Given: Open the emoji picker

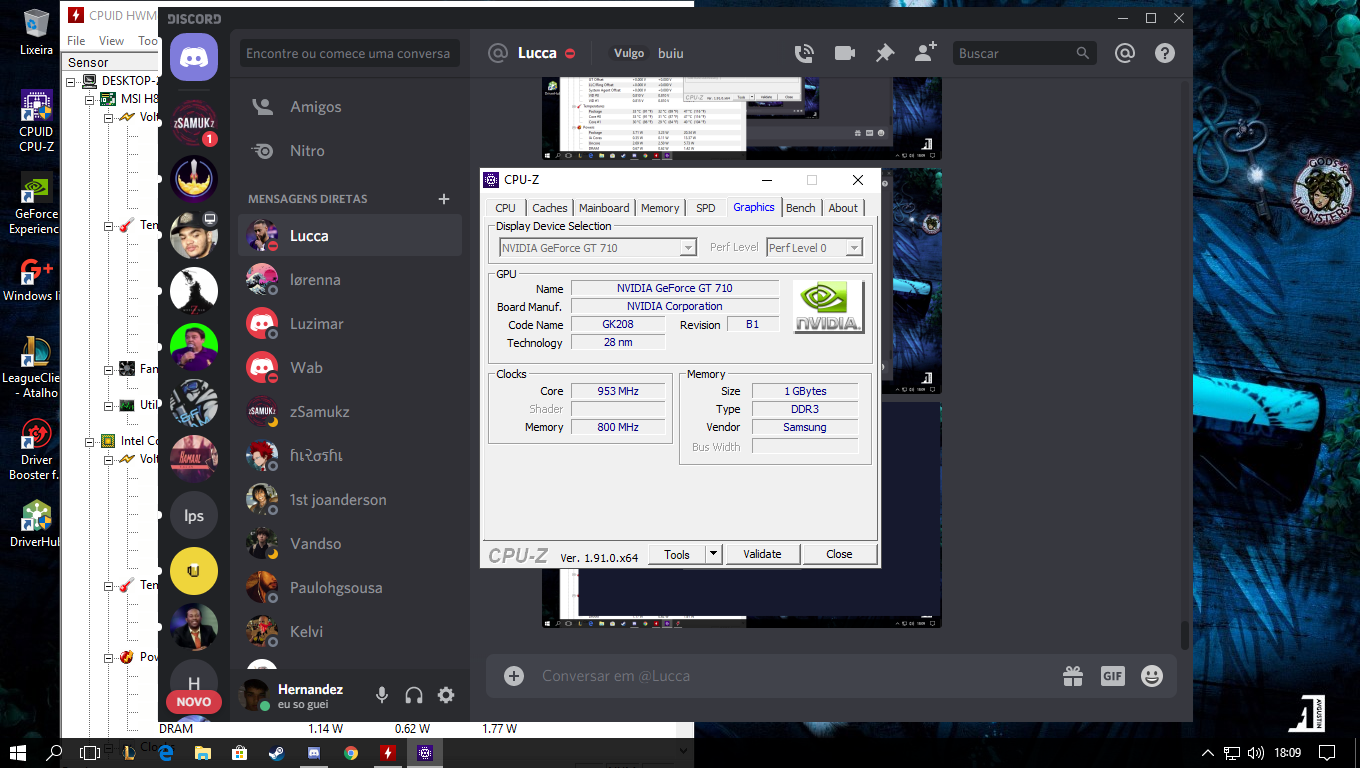Looking at the screenshot, I should [1152, 676].
